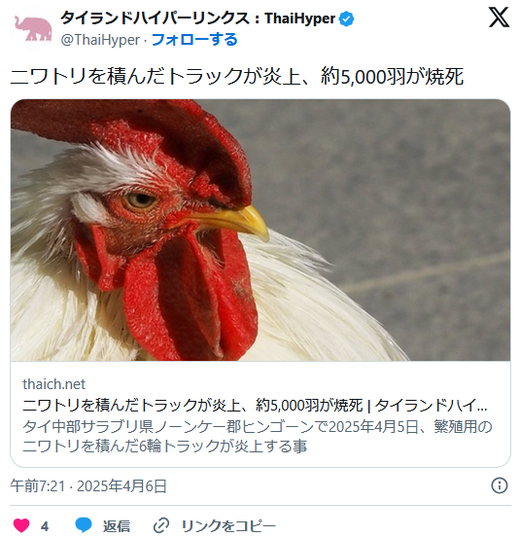Open the タイランドハイパーリンクス：ThaiHyper display name

click(x=198, y=18)
